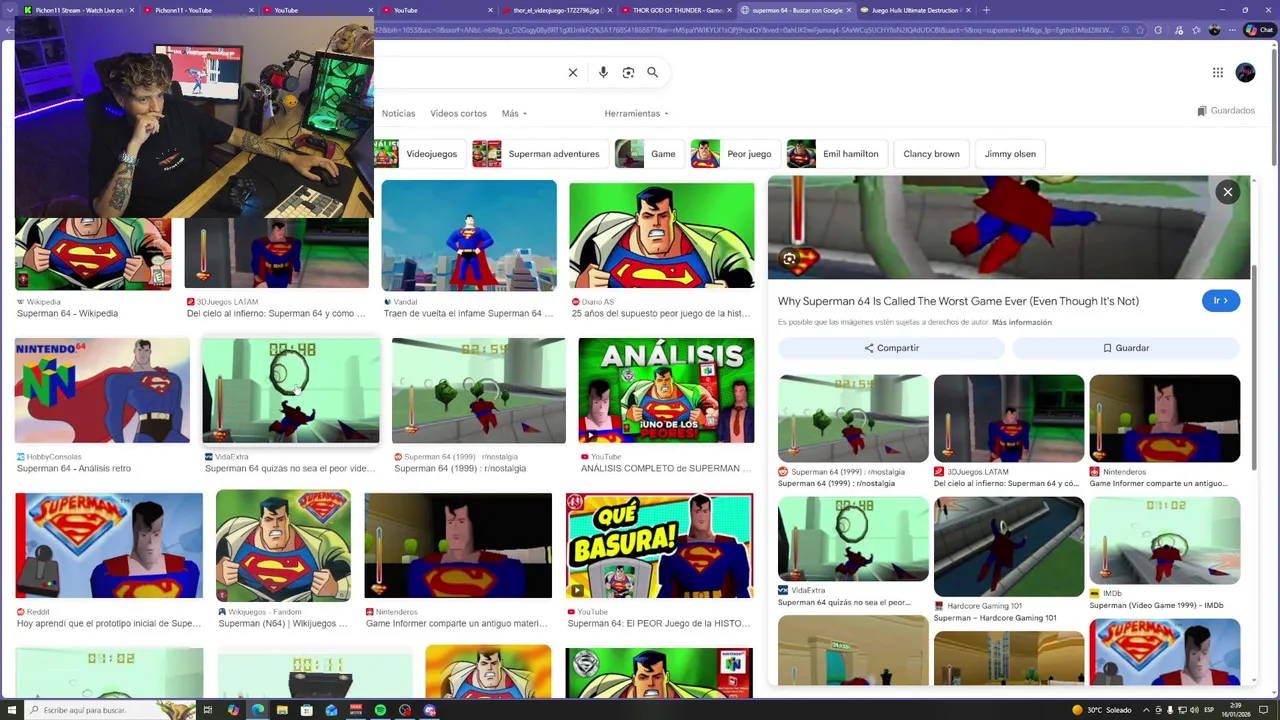Select the Emil hamilton filter chip
1280x720 pixels.
[836, 154]
